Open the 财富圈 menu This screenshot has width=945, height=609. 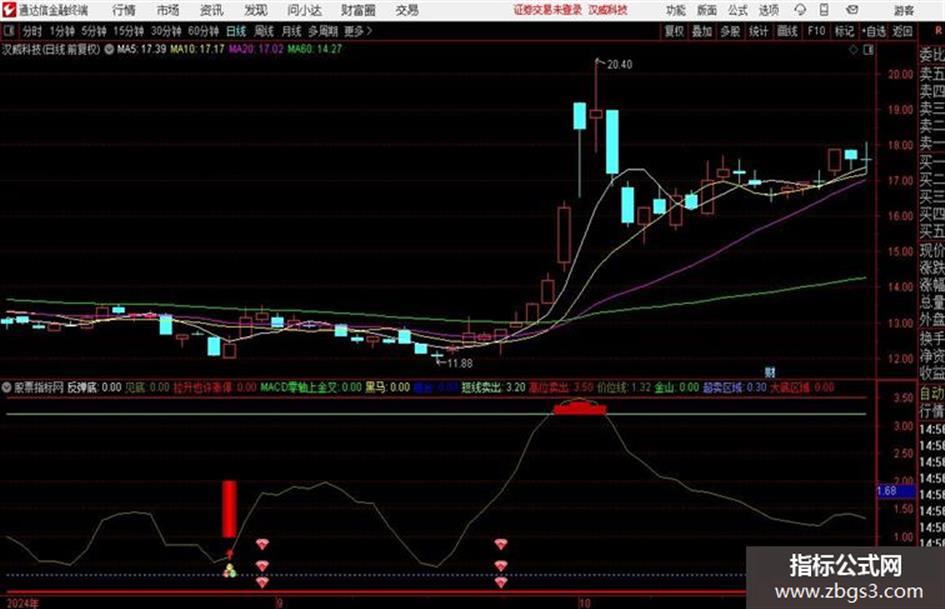[358, 10]
